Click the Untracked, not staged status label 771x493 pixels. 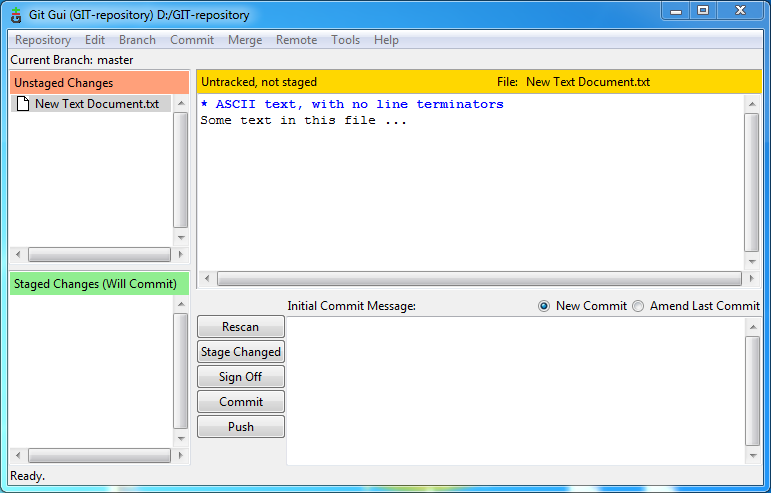pyautogui.click(x=259, y=82)
